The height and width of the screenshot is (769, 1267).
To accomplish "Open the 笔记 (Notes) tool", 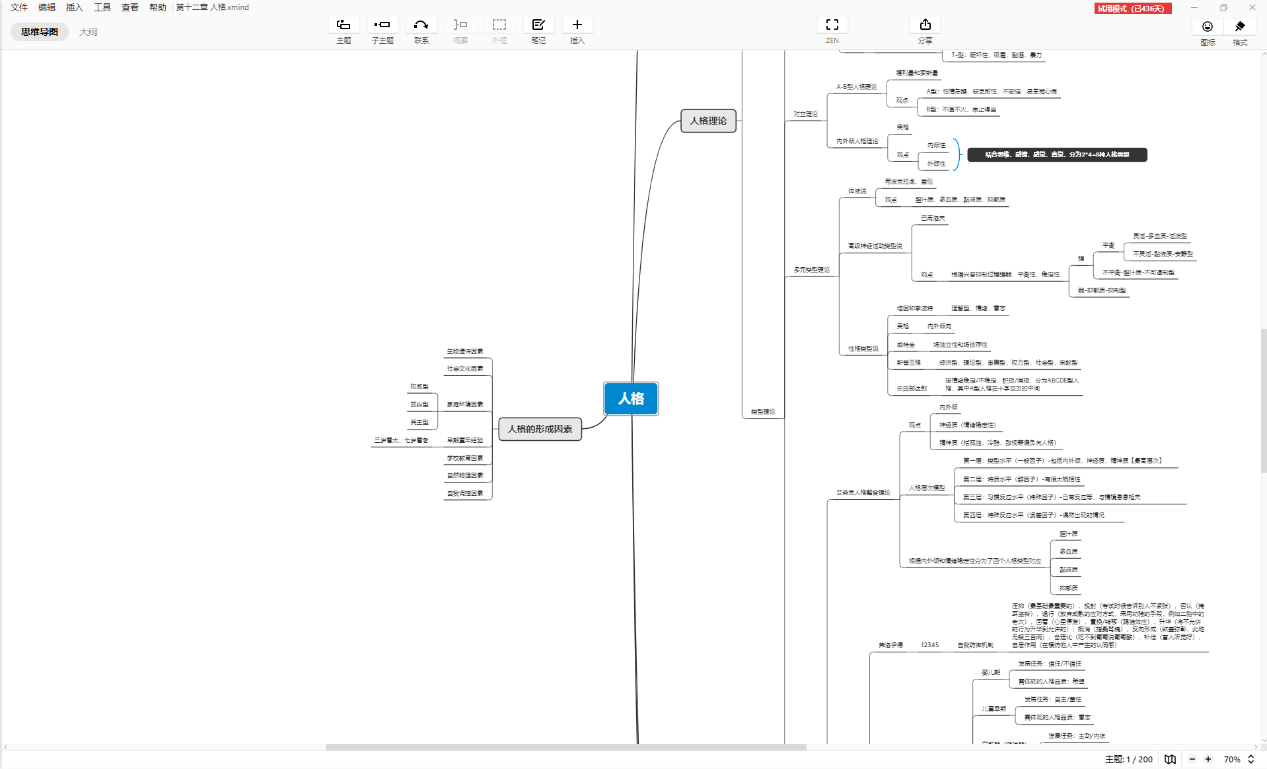I will coord(538,25).
